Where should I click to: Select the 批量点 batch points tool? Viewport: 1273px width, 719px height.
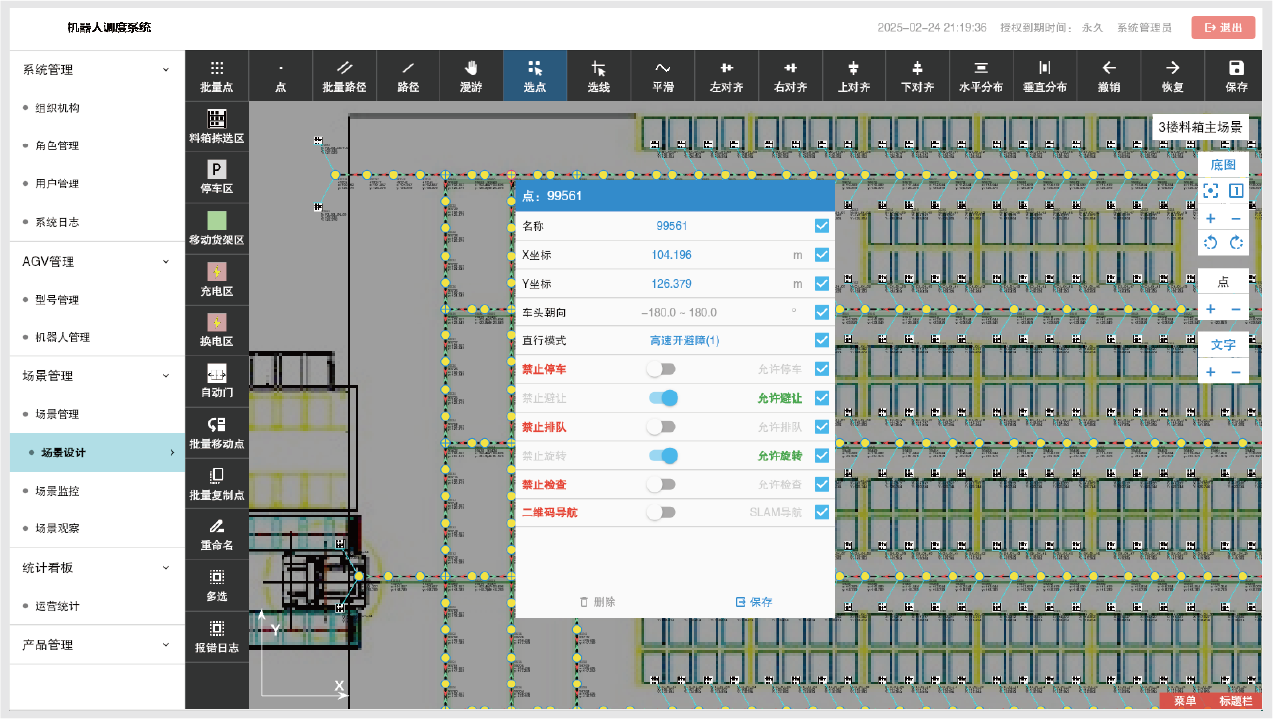pyautogui.click(x=216, y=76)
